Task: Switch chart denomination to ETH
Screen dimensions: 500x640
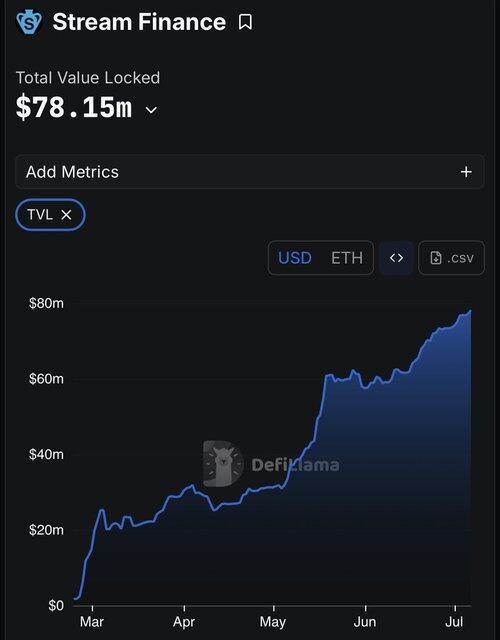Action: pyautogui.click(x=347, y=258)
